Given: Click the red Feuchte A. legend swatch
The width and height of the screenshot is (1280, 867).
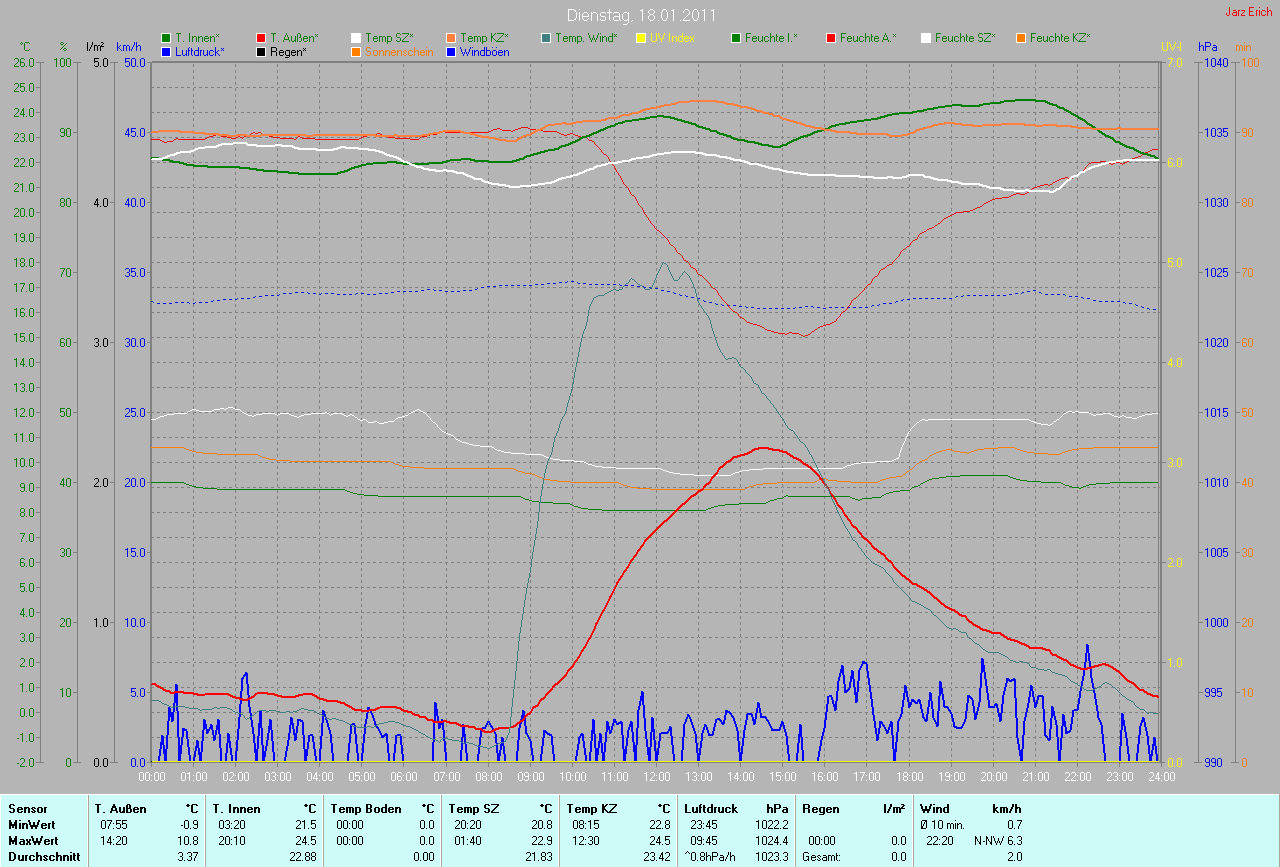Looking at the screenshot, I should (x=831, y=38).
